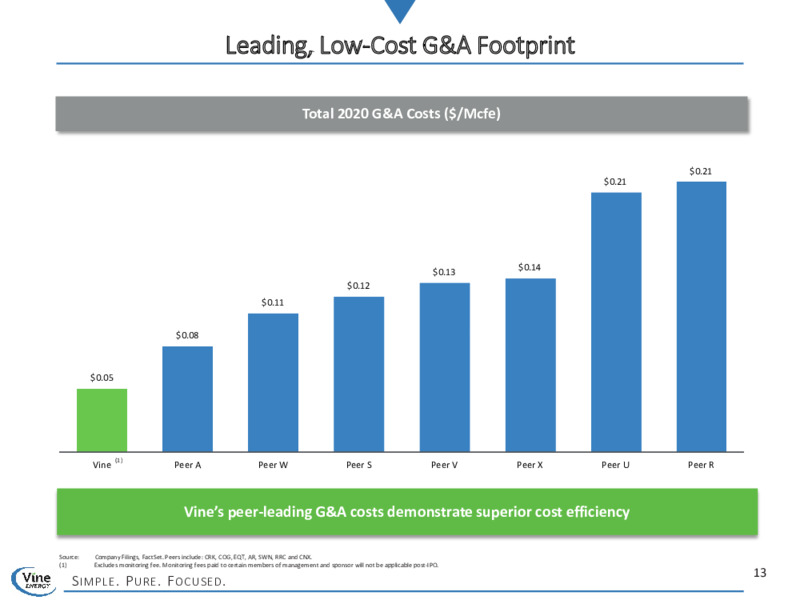Click the slide title 'Leading, Low-Cost G&A Footprint'

[x=400, y=45]
